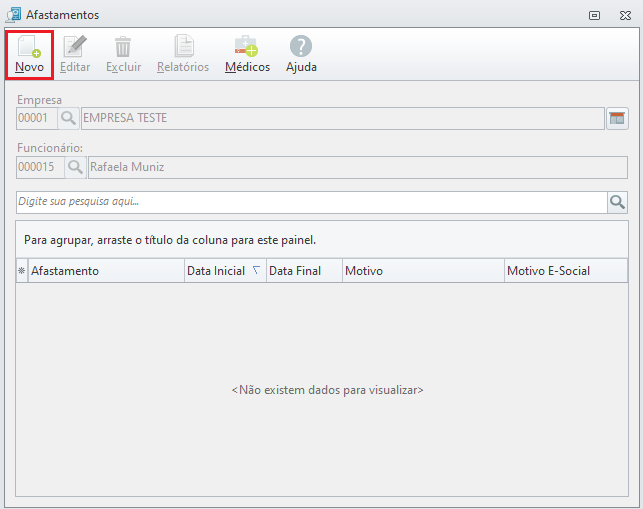The image size is (643, 509).
Task: Click the 'Não existem dados para visualizar' message
Action: tap(327, 390)
